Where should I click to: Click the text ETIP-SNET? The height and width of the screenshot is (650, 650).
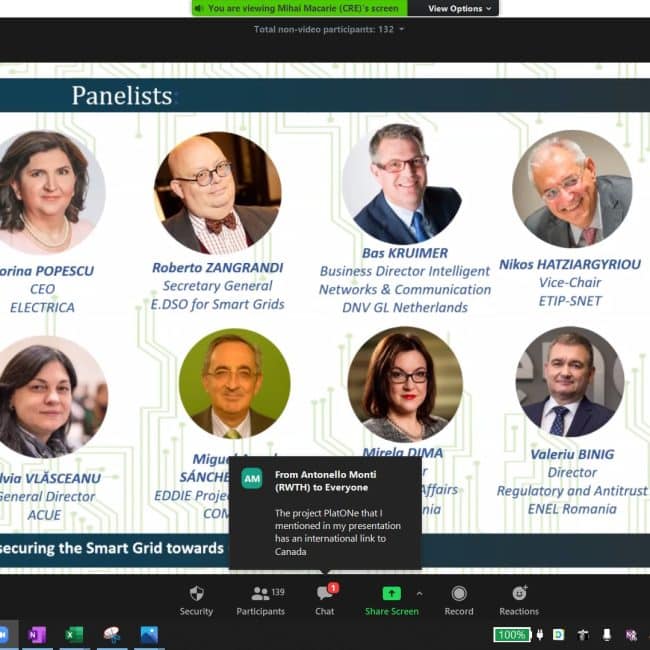(x=570, y=301)
